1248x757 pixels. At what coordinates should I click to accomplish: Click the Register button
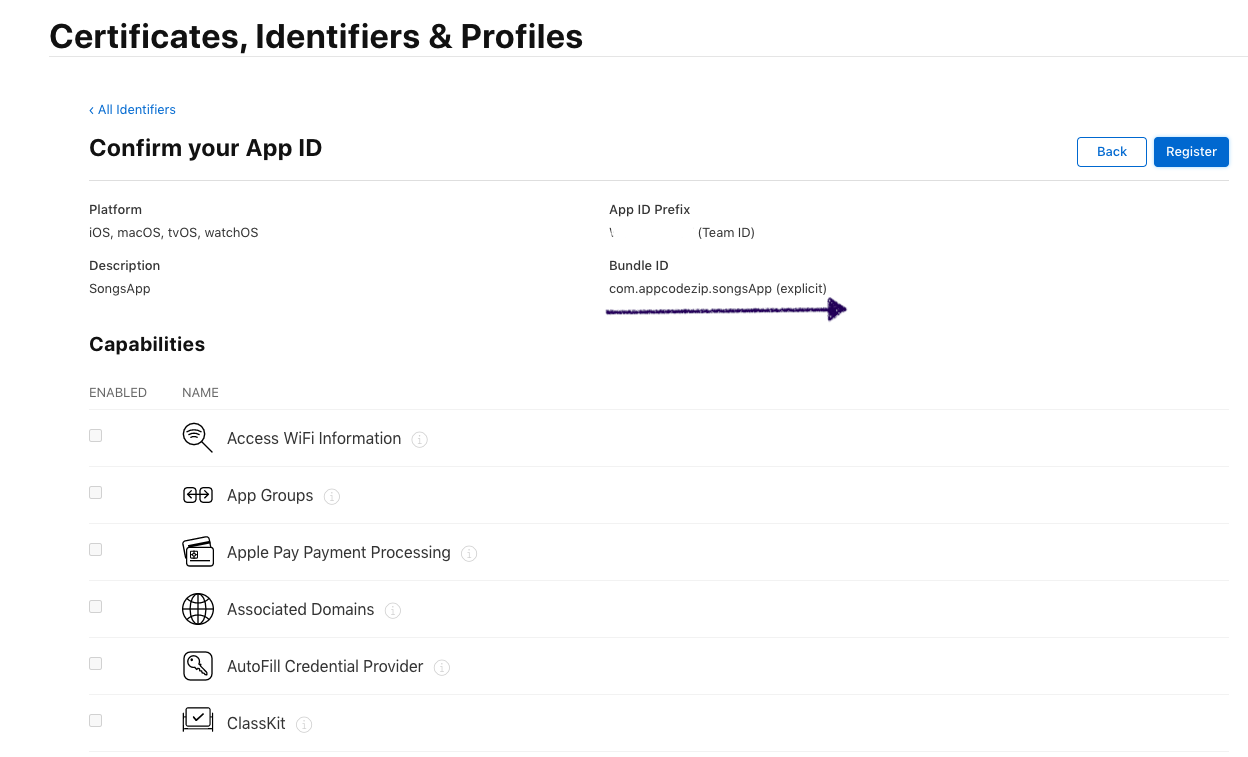tap(1190, 151)
